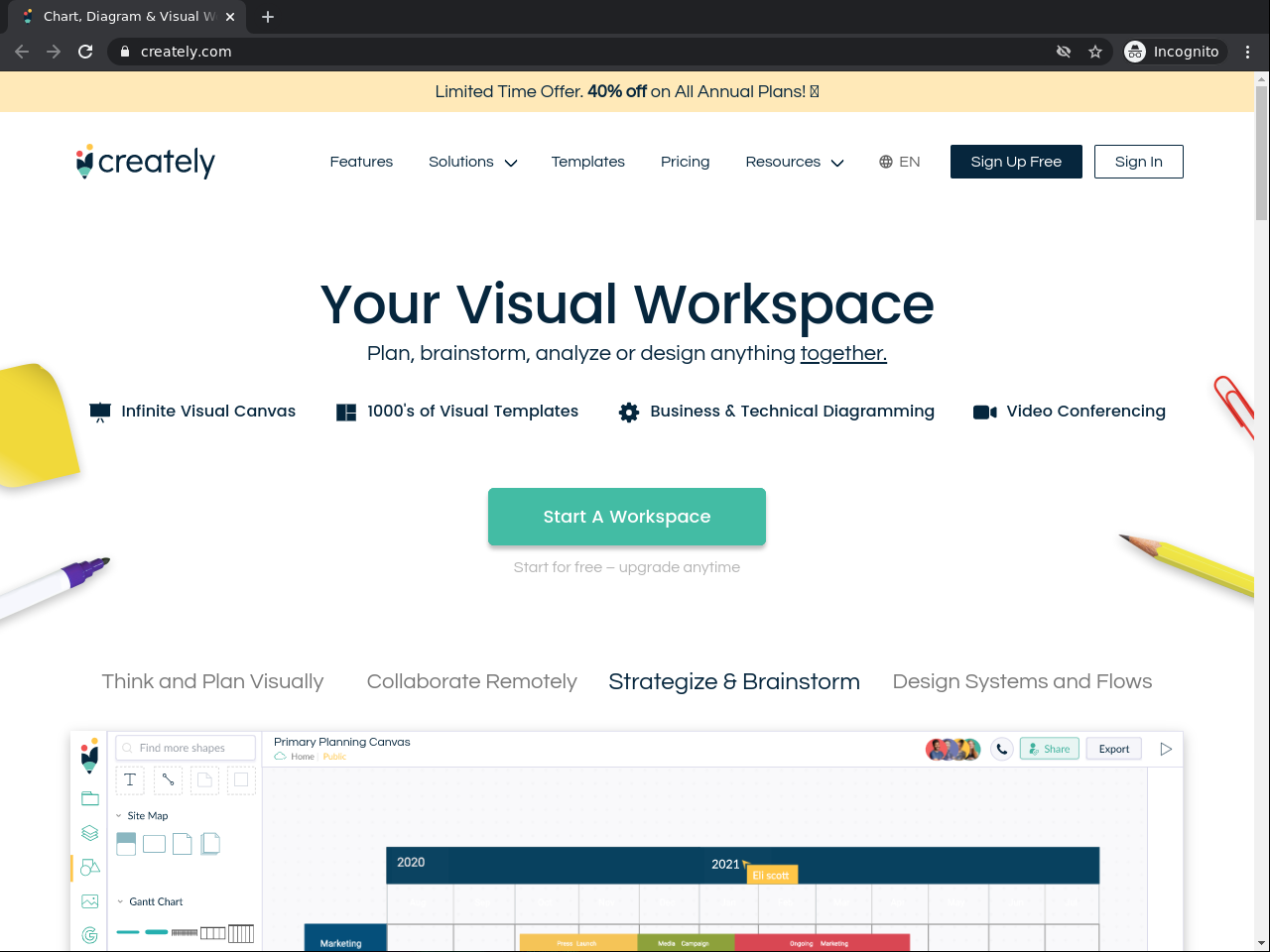
Task: Click the Google icon in the canvas sidebar
Action: point(90,935)
